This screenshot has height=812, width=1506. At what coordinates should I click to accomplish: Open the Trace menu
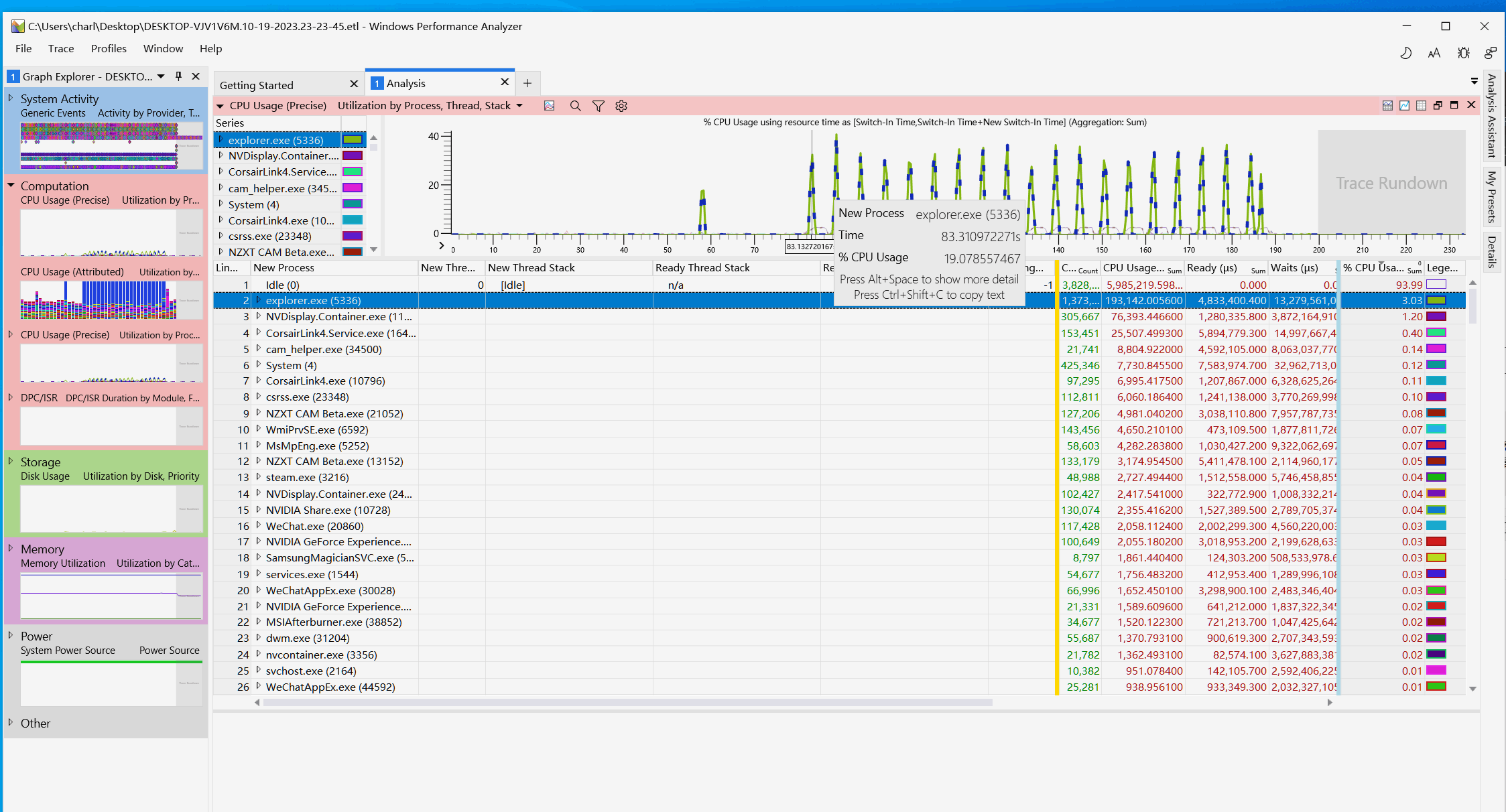(61, 49)
